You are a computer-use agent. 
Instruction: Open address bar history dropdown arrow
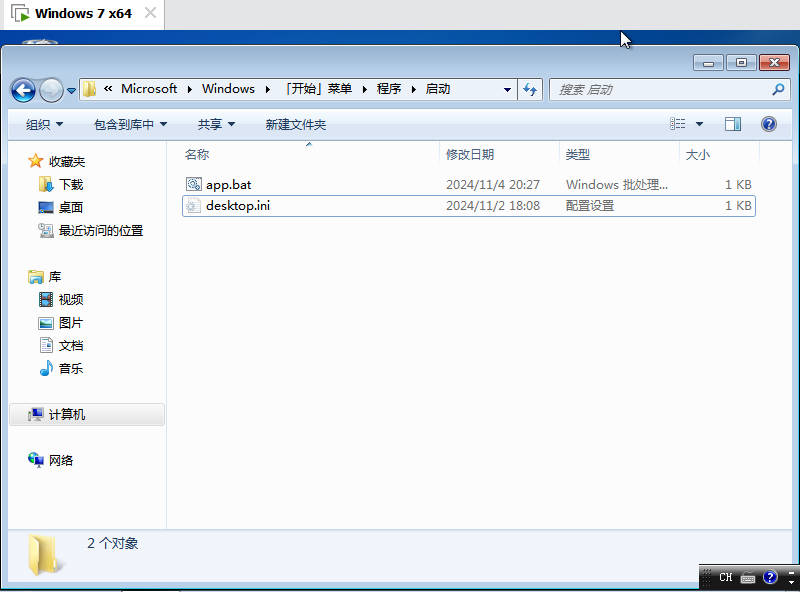(507, 90)
